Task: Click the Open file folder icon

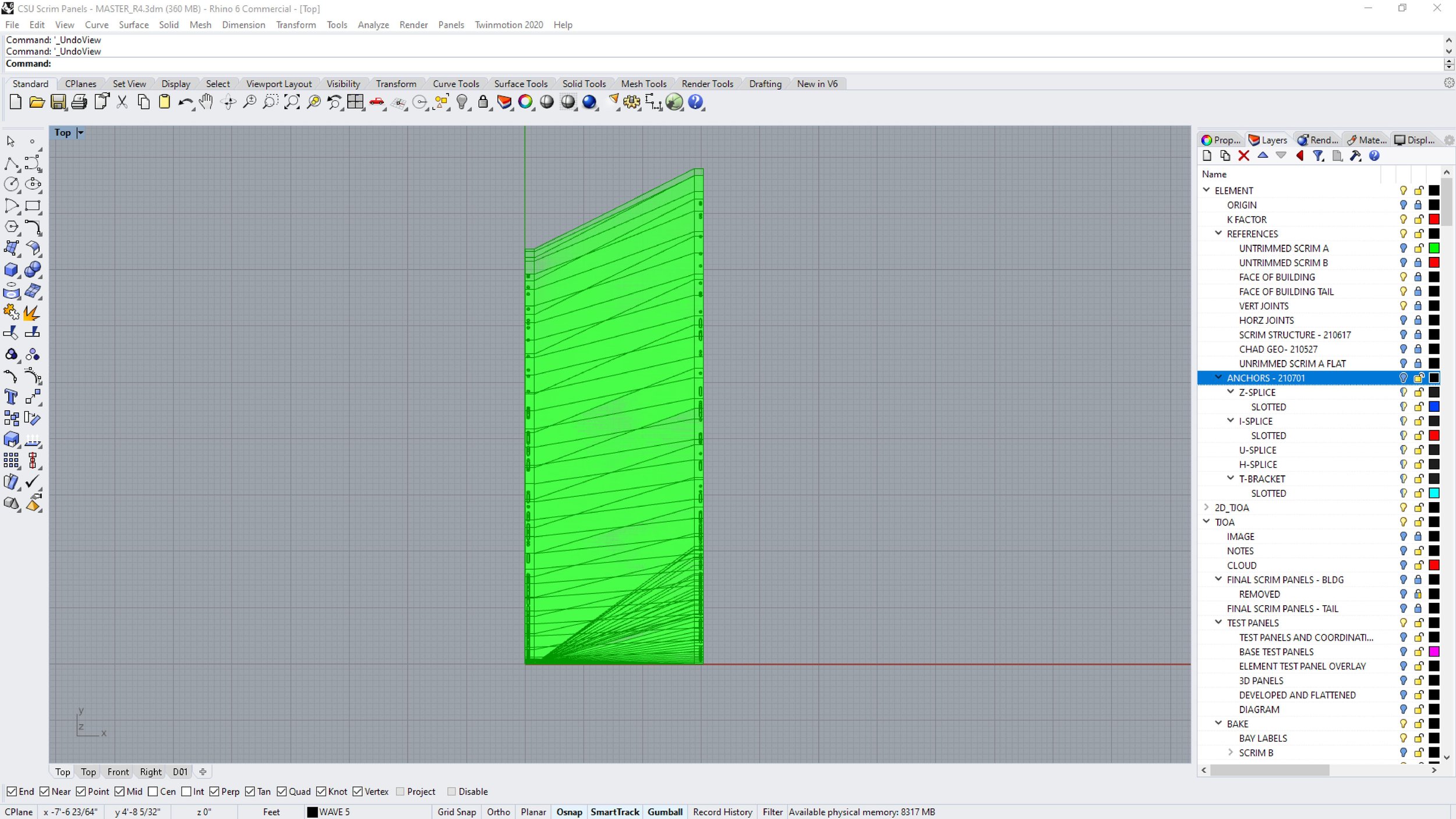Action: [x=37, y=102]
